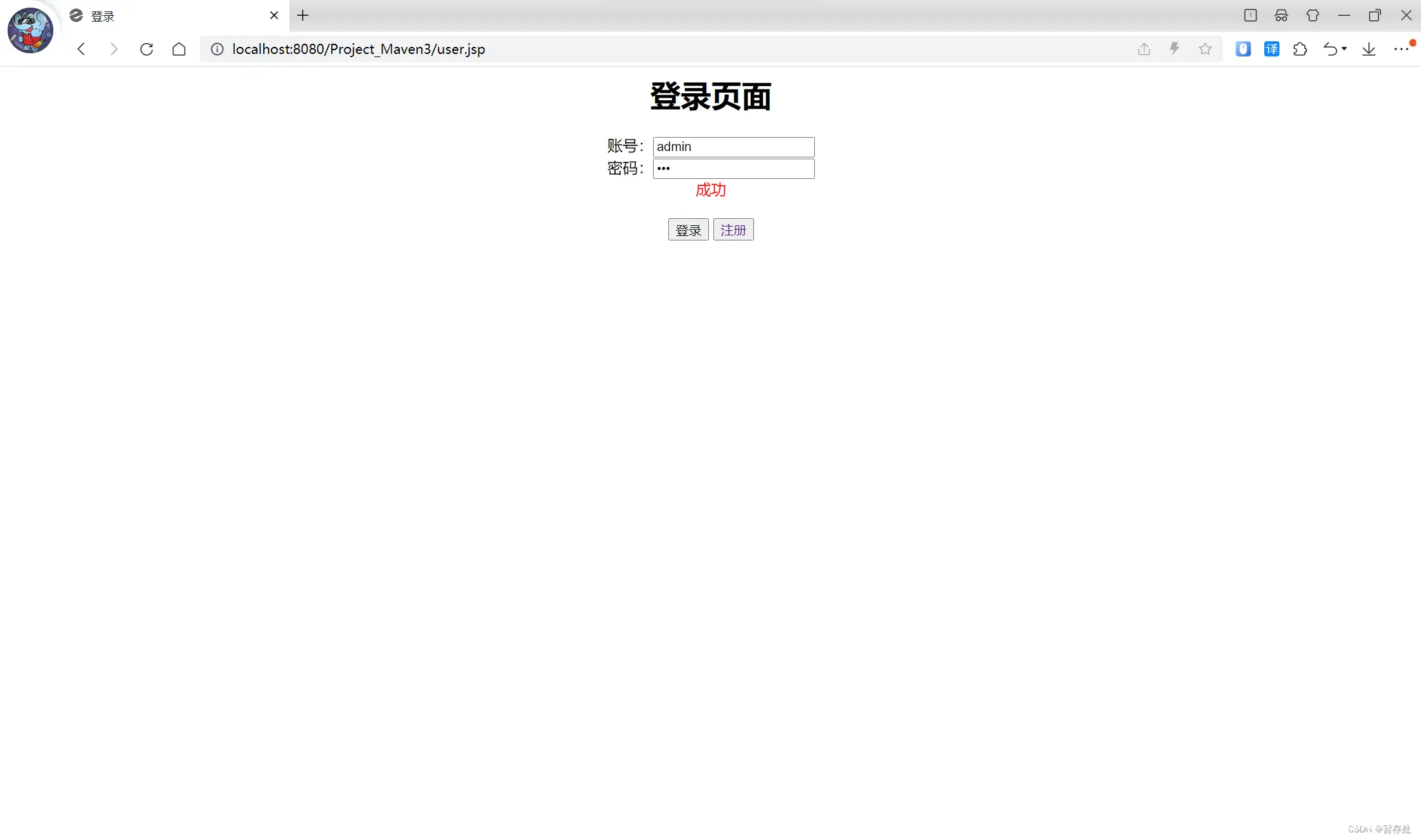Viewport: 1421px width, 840px height.
Task: Click the 注册 registration button
Action: click(x=732, y=229)
